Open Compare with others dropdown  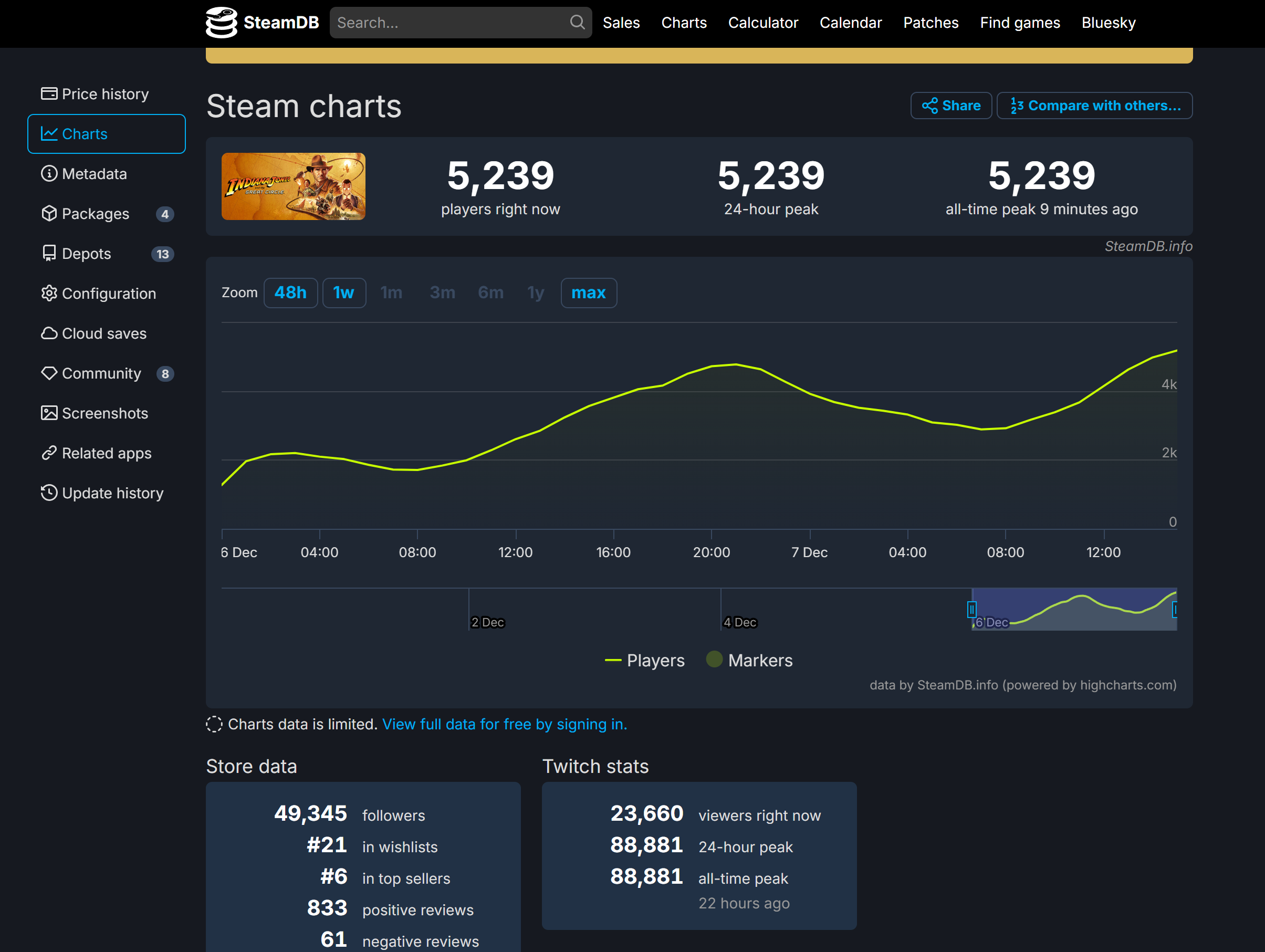pos(1094,106)
